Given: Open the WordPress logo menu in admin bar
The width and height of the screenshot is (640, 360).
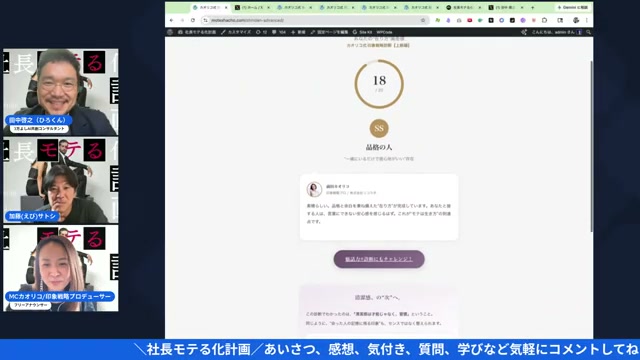Looking at the screenshot, I should click(170, 32).
